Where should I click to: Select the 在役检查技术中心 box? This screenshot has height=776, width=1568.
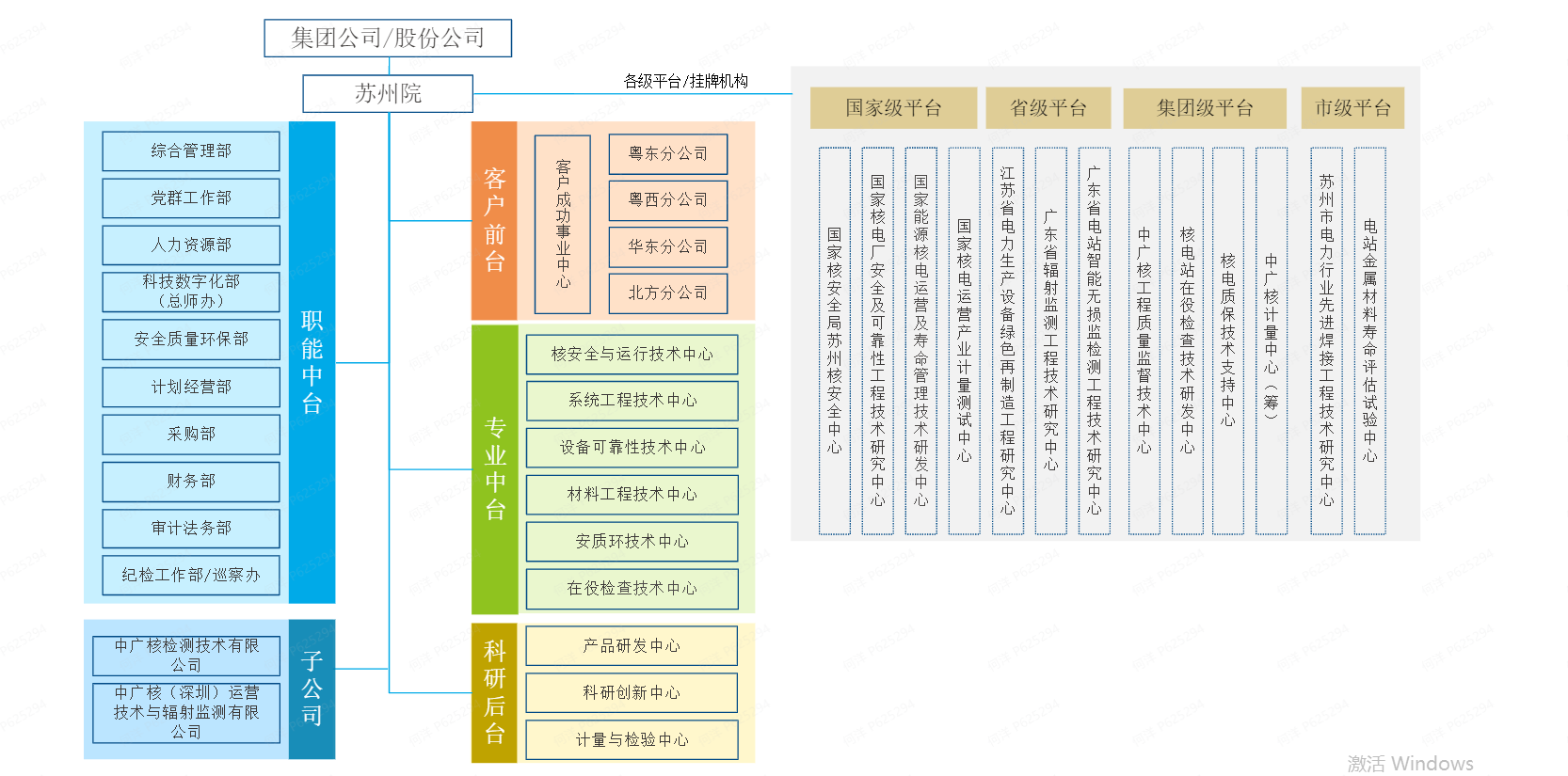(632, 589)
